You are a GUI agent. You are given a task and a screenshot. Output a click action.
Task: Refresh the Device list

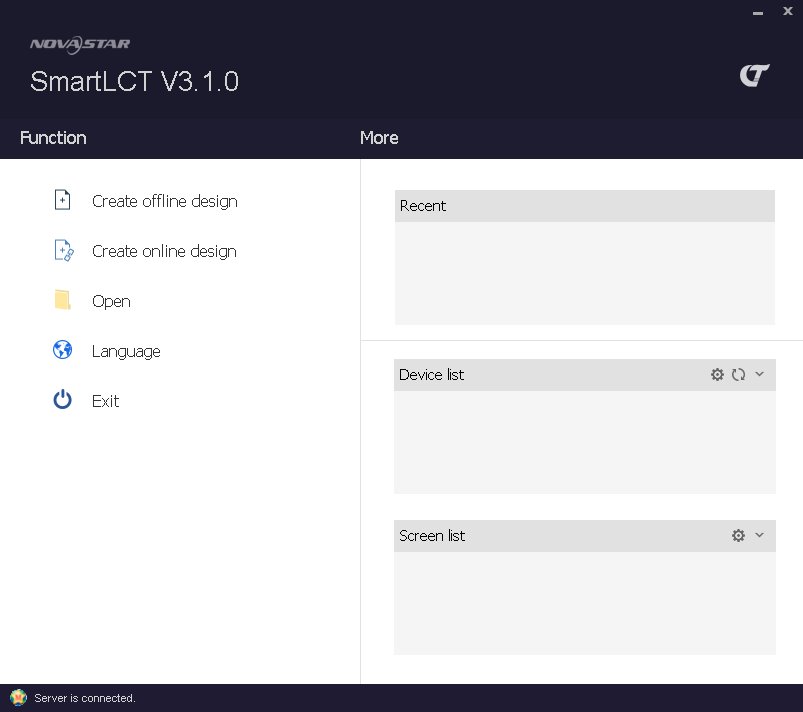(x=738, y=374)
